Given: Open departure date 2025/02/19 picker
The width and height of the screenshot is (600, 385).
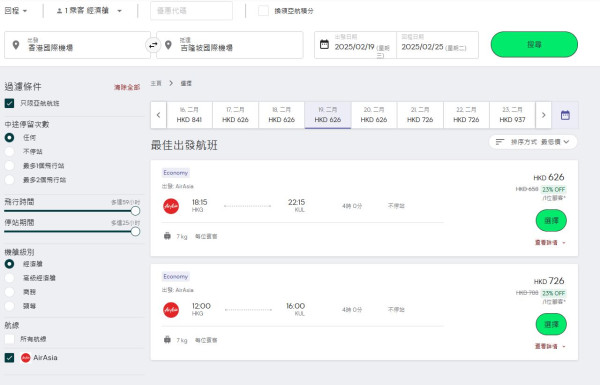Looking at the screenshot, I should [355, 45].
